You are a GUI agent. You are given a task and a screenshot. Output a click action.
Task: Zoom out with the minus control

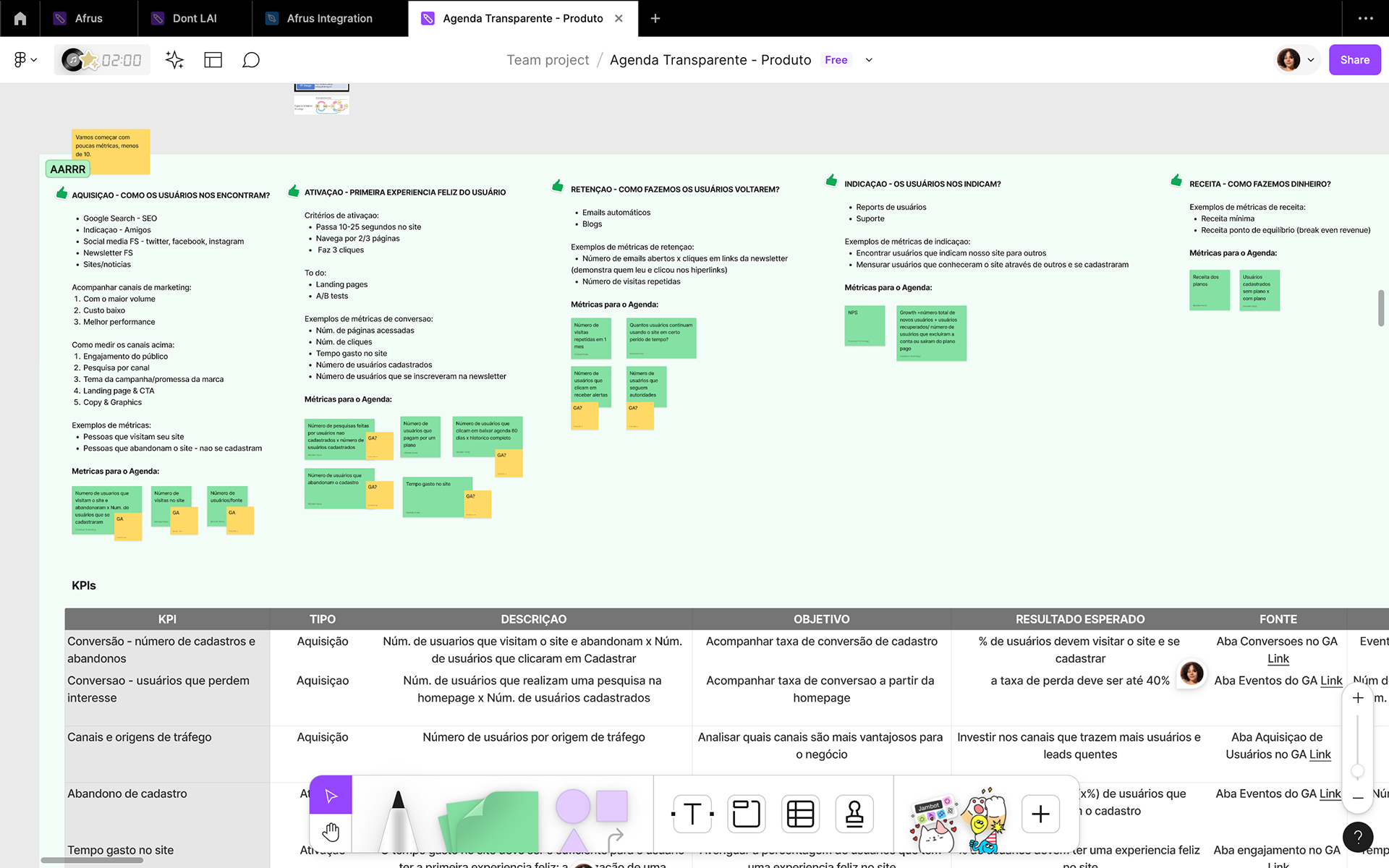(1358, 798)
